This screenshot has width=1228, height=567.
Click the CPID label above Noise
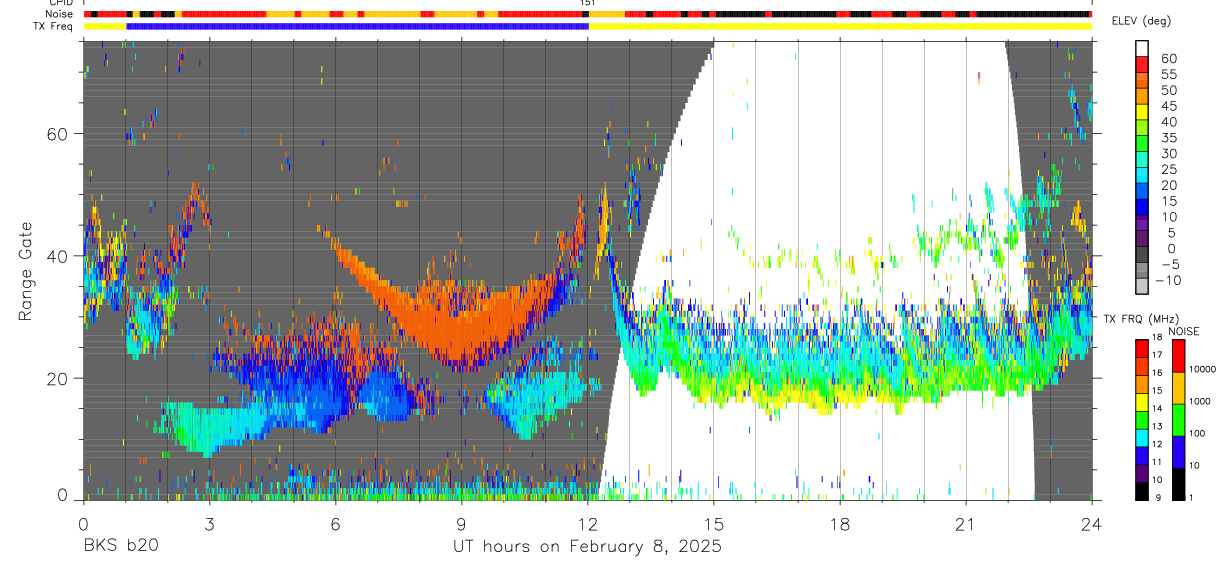(x=61, y=3)
